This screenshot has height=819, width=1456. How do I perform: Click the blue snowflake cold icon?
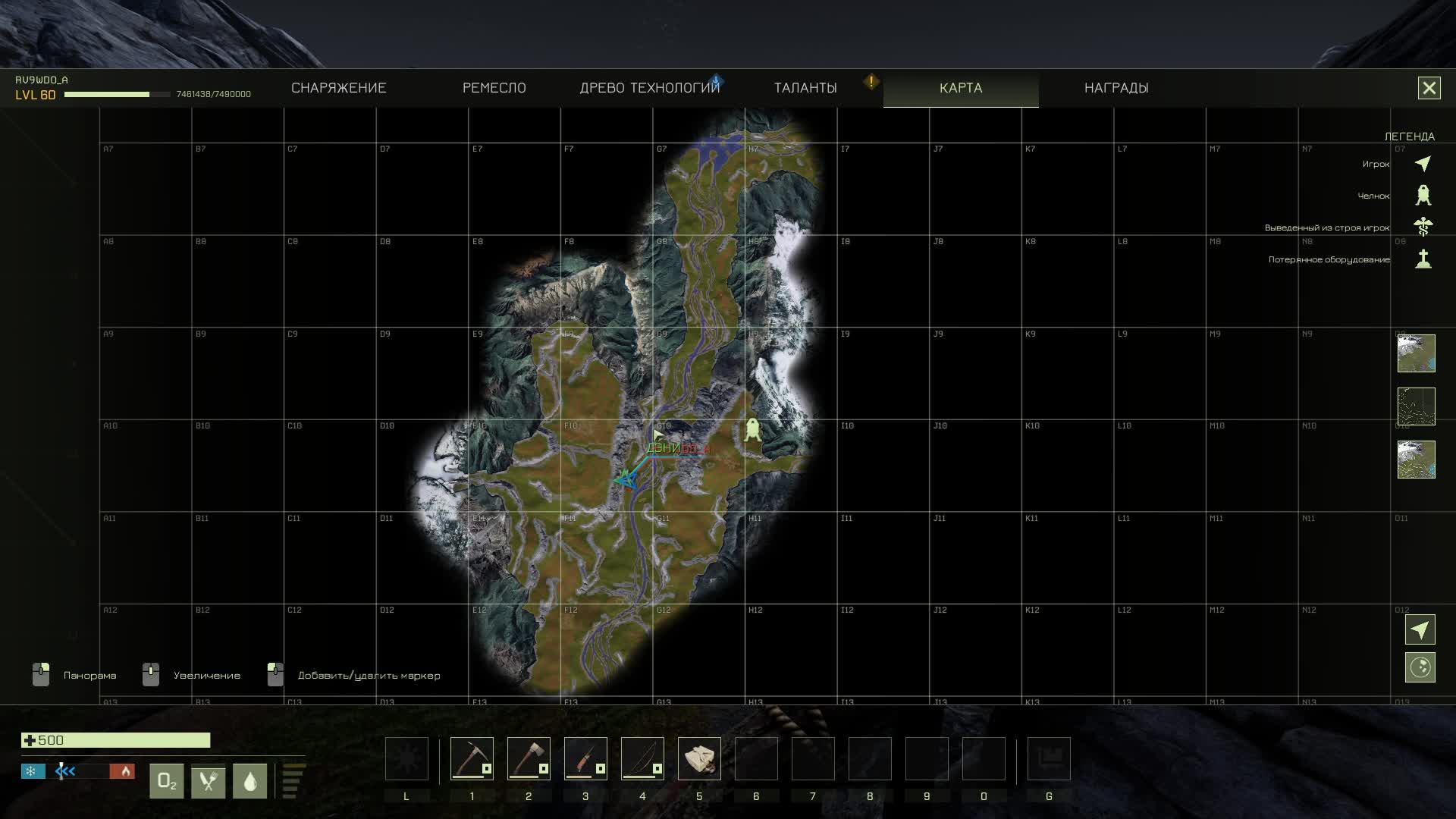click(33, 771)
